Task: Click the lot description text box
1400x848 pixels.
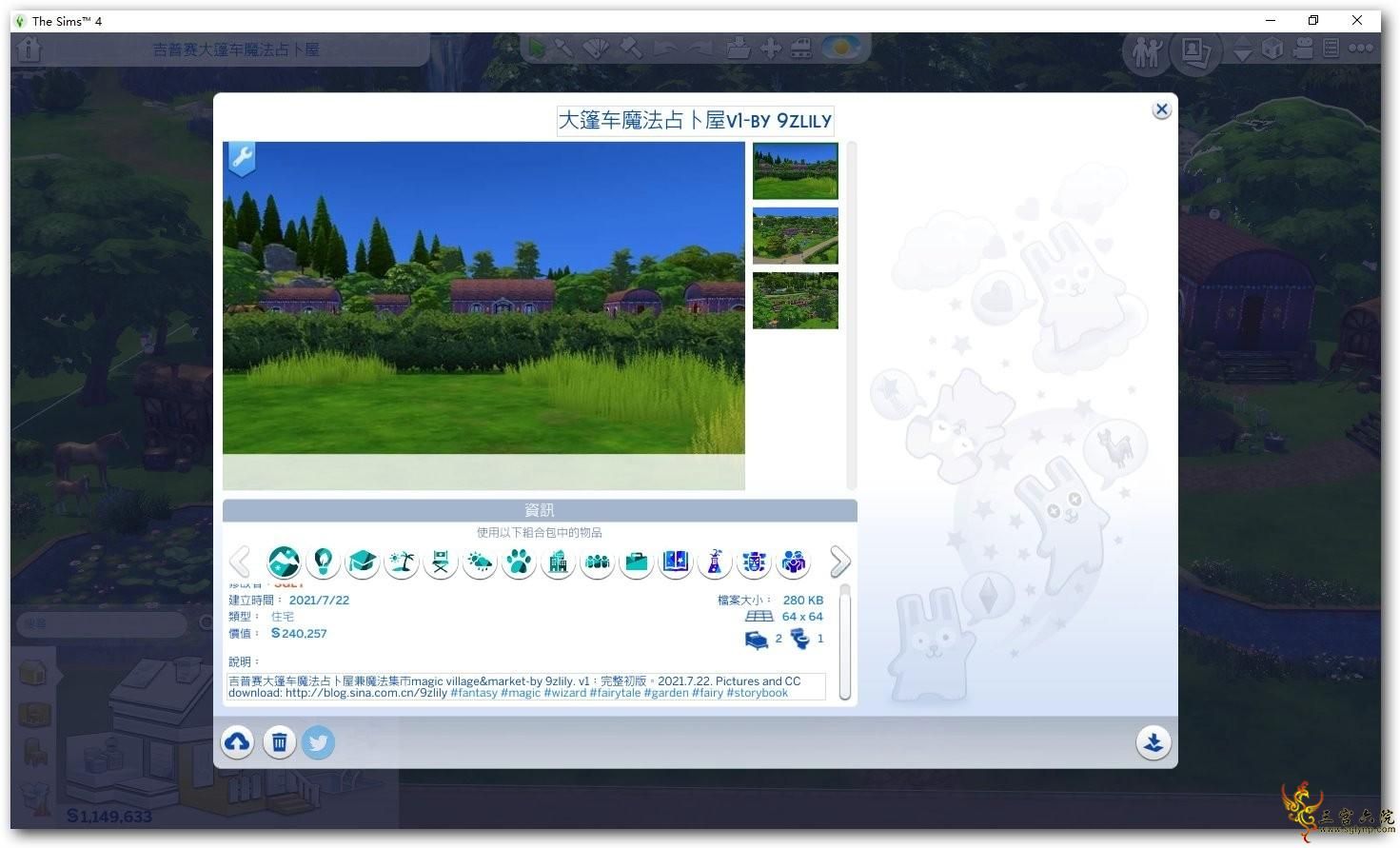Action: (x=527, y=686)
